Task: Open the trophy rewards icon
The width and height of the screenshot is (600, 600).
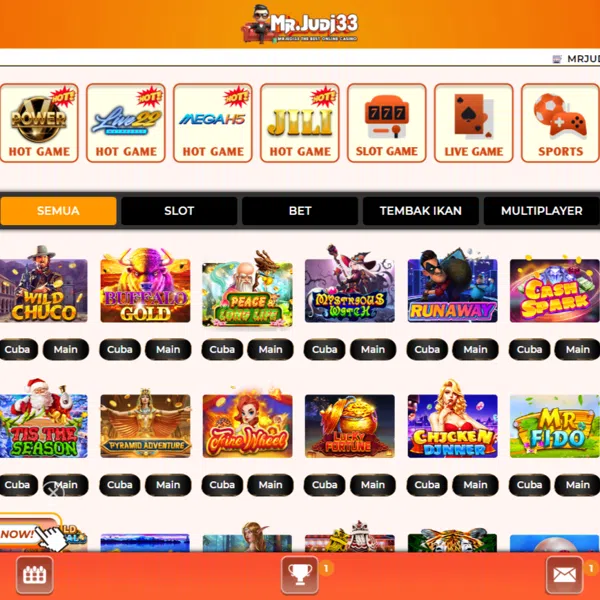Action: coord(300,575)
